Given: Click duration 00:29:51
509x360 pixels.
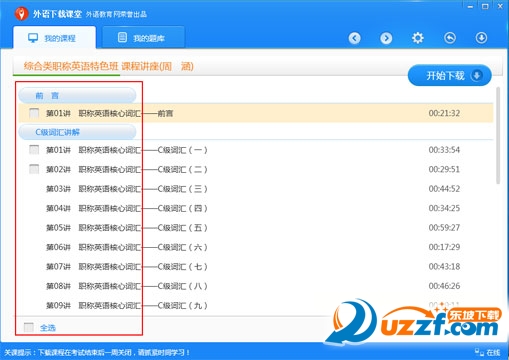Looking at the screenshot, I should pos(444,169).
